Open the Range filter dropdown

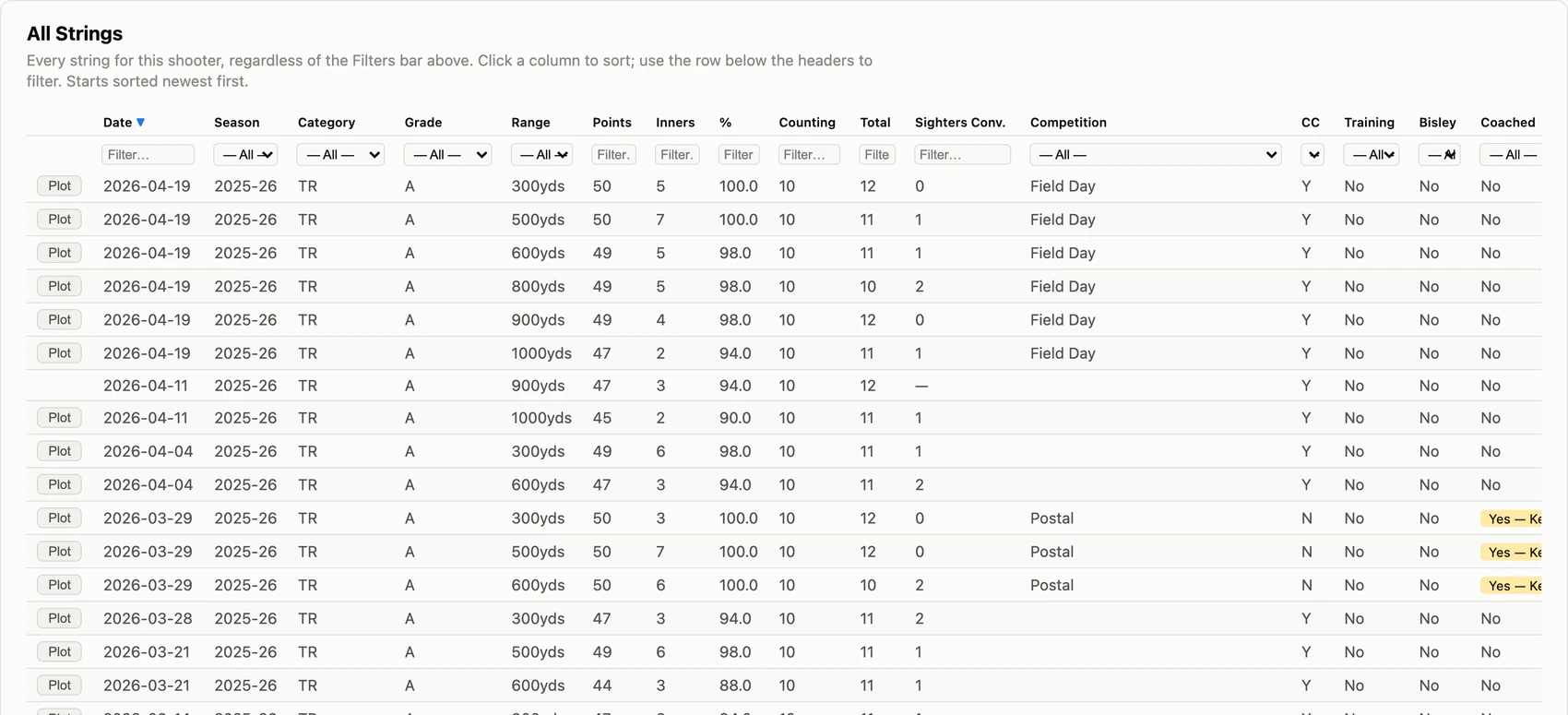[541, 155]
